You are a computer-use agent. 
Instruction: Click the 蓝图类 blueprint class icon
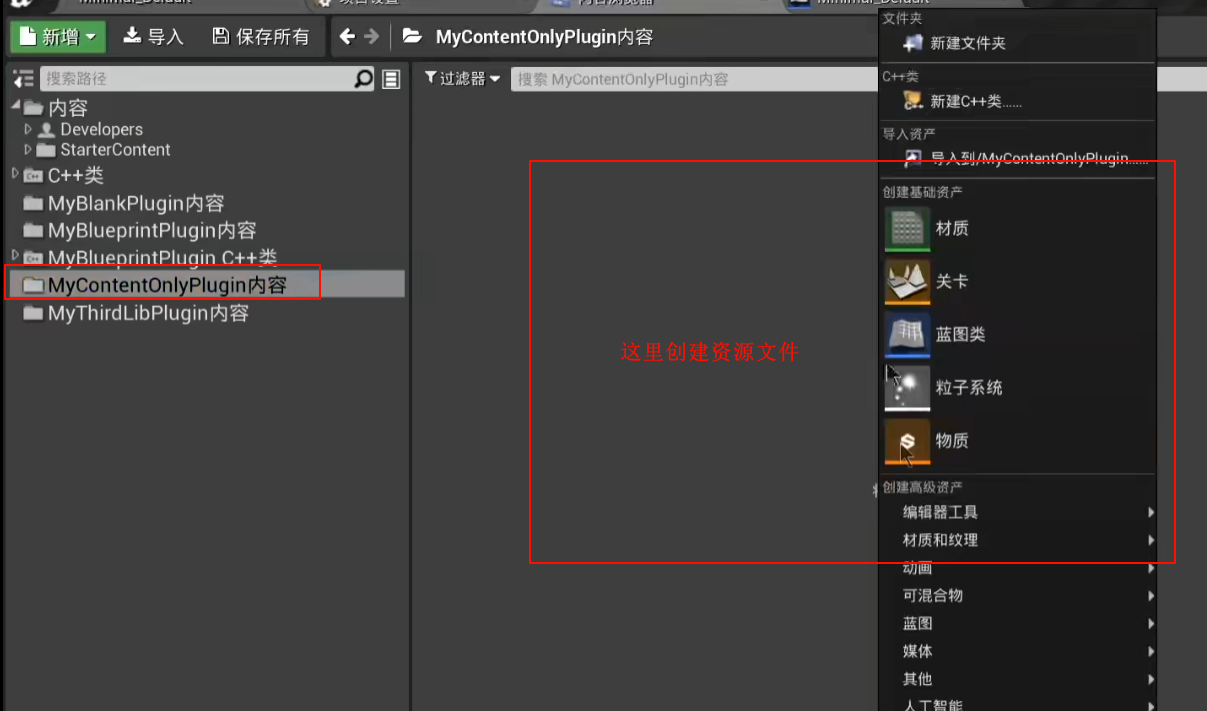(x=908, y=335)
